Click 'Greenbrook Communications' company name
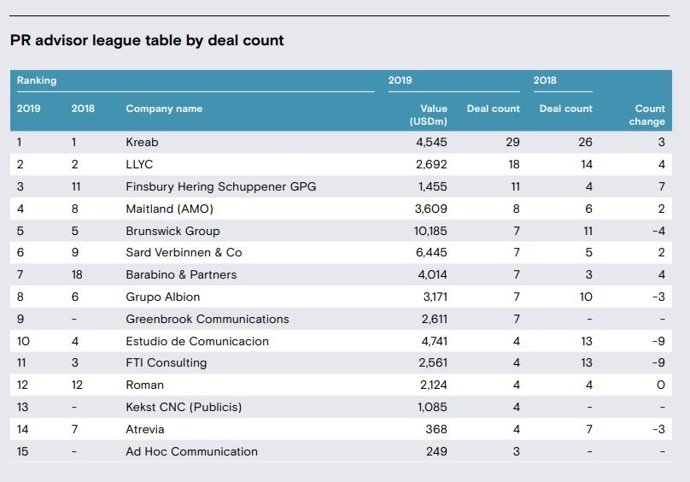690x482 pixels. (207, 319)
